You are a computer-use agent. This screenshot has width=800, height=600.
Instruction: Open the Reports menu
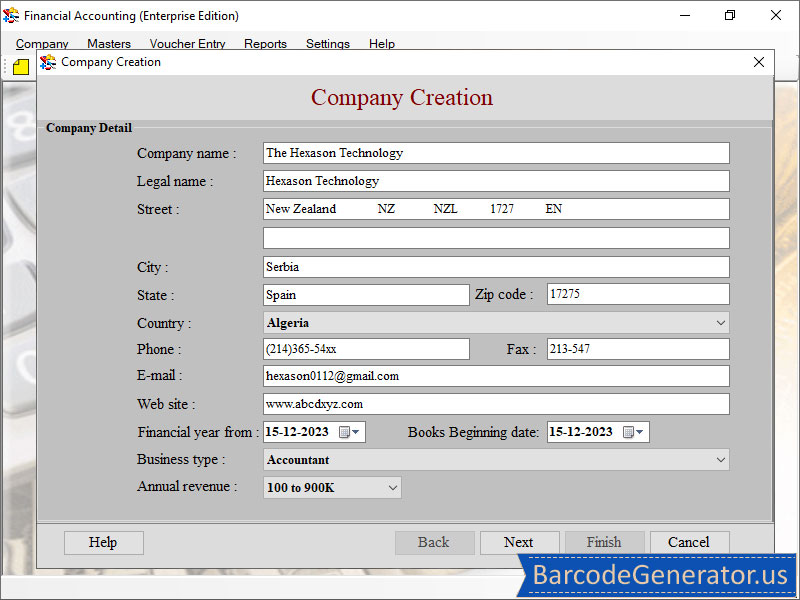click(x=265, y=44)
